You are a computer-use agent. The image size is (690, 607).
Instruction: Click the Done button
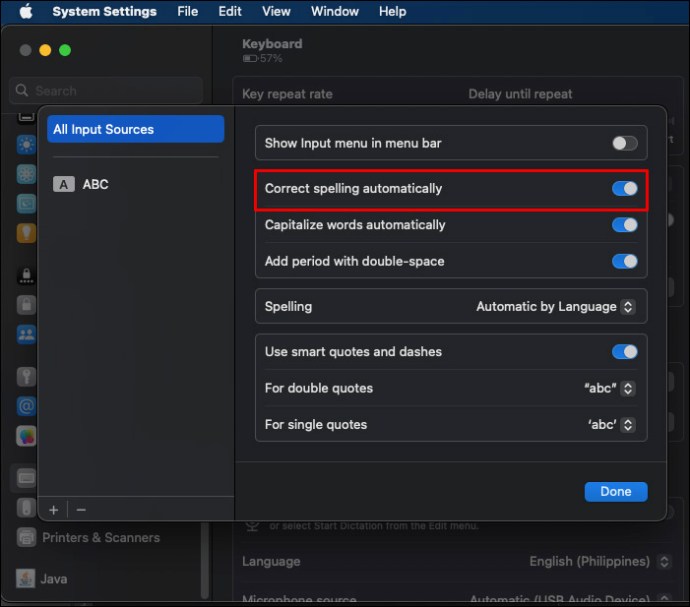click(x=616, y=491)
